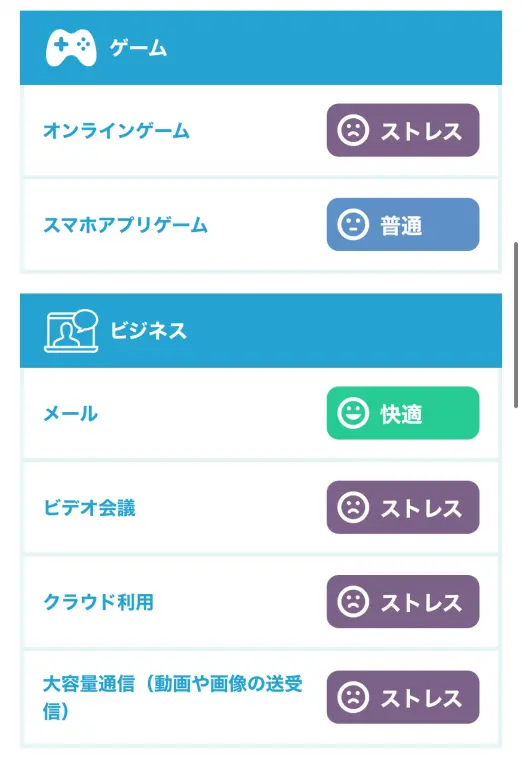
Task: Click the sad face icon beside オンラインゲーム
Action: 353,130
